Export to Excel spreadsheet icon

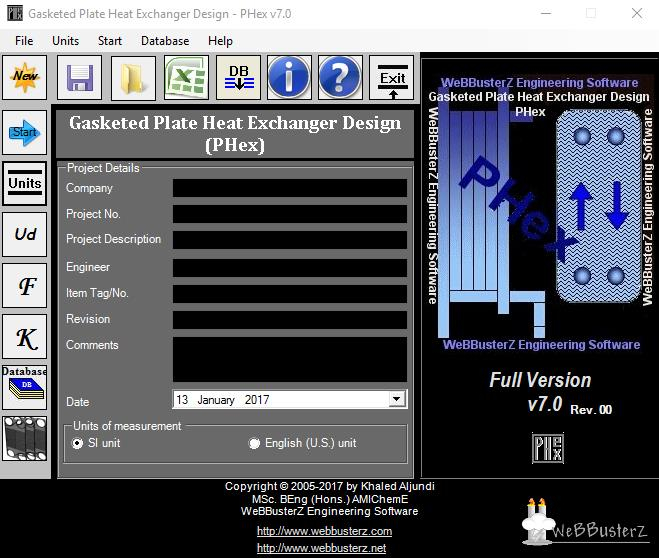tap(186, 77)
